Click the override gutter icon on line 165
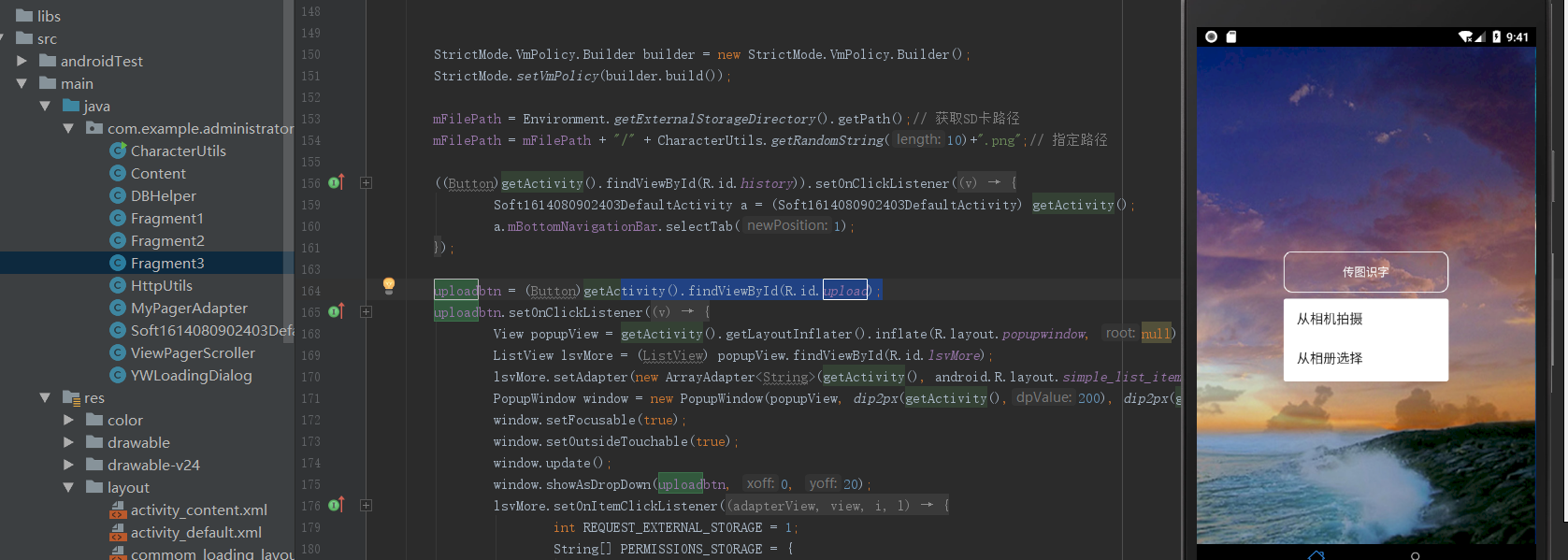The height and width of the screenshot is (560, 1568). (x=337, y=311)
